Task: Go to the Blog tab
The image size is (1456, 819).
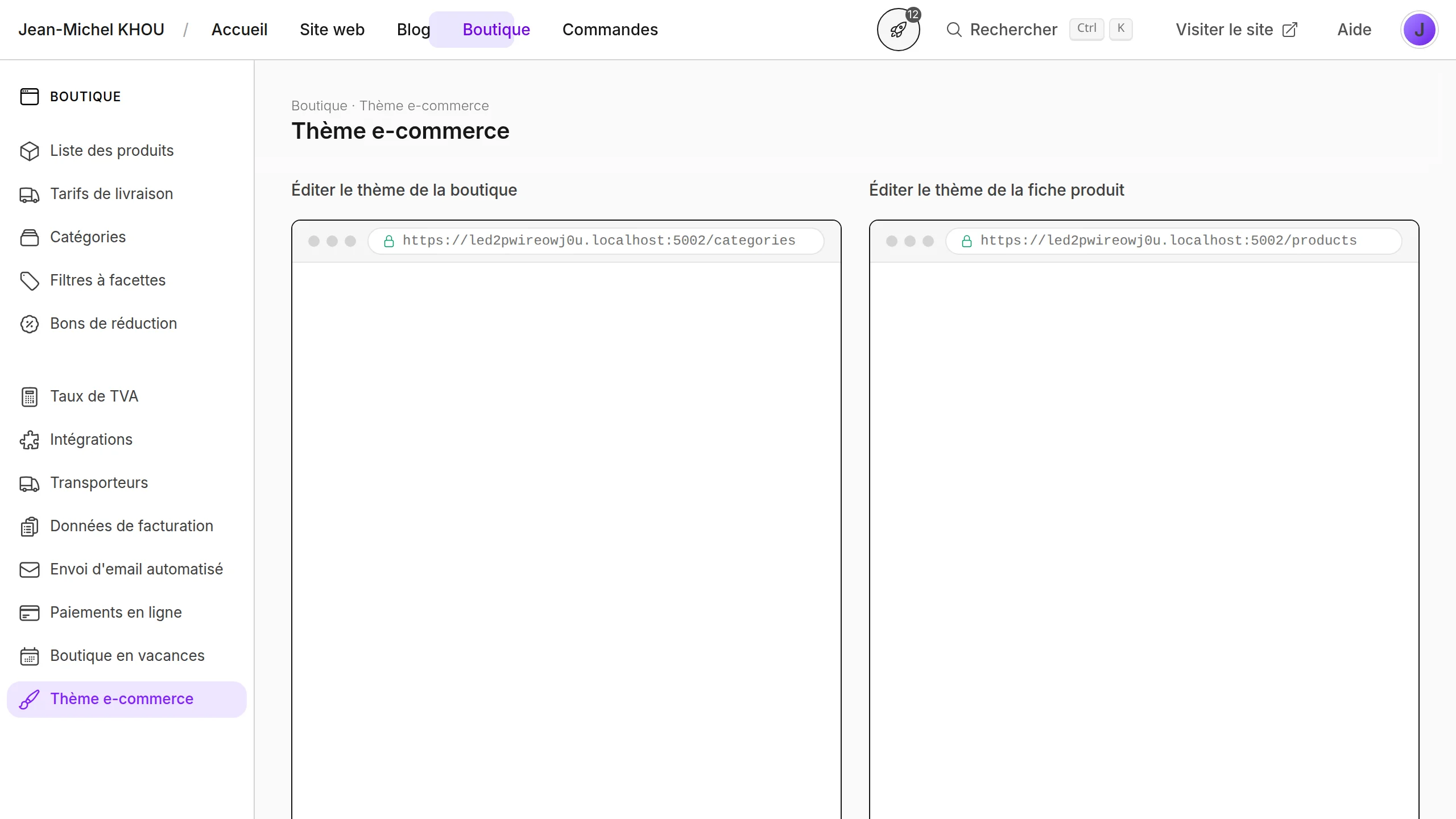Action: pos(413,30)
